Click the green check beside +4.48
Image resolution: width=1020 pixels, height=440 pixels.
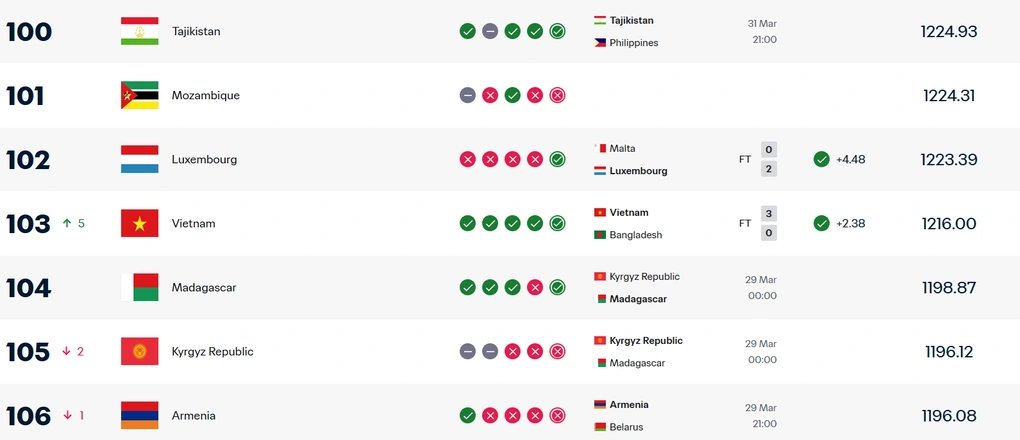pos(821,159)
